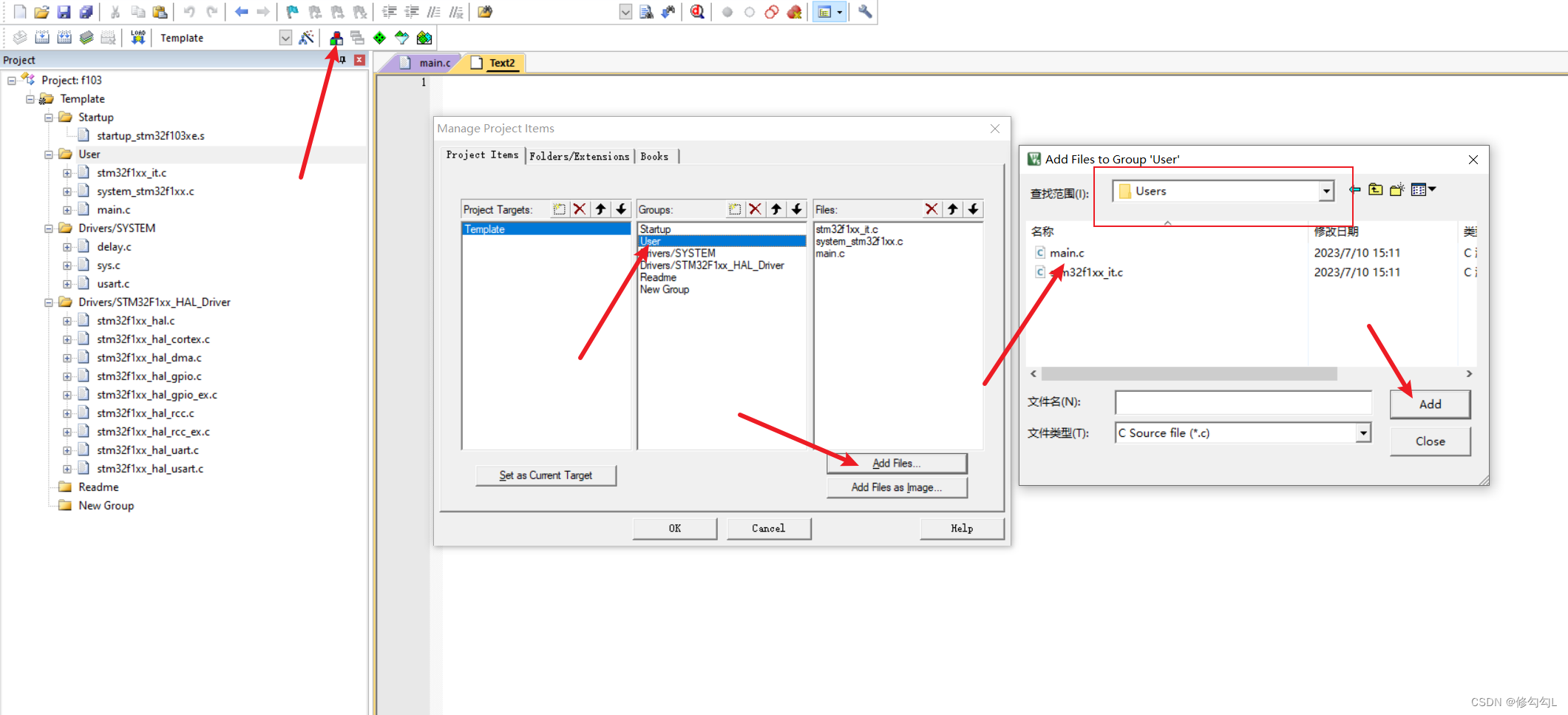Expand stm32f1xx_hal_gpio.c node
Viewport: 1568px width, 715px height.
click(67, 376)
